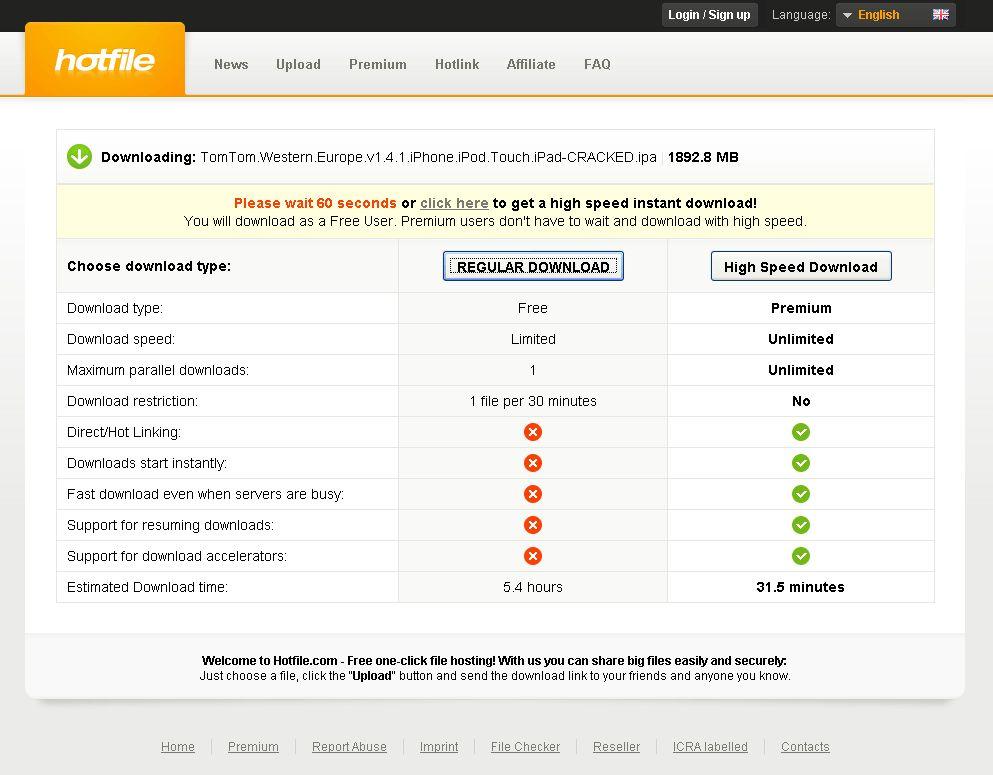This screenshot has height=775, width=993.
Task: Select Hotlink in the navigation bar
Action: pyautogui.click(x=457, y=64)
